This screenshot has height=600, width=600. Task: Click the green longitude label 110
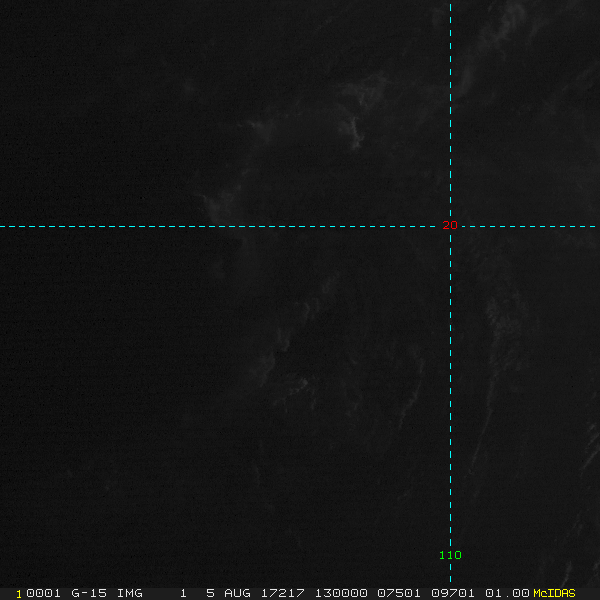pos(450,555)
